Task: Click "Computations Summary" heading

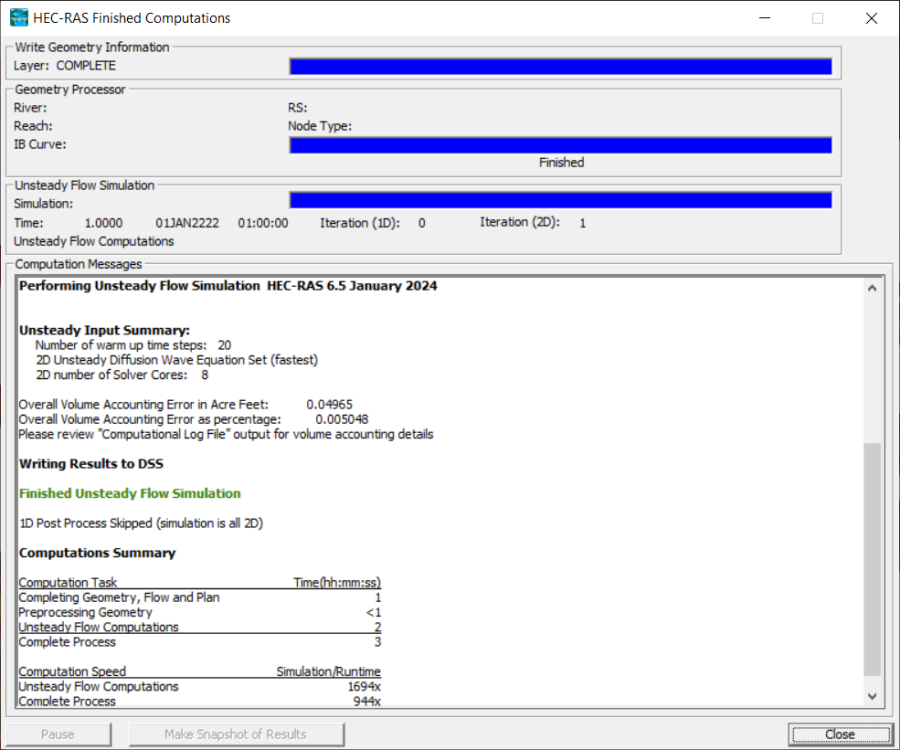Action: click(x=97, y=553)
